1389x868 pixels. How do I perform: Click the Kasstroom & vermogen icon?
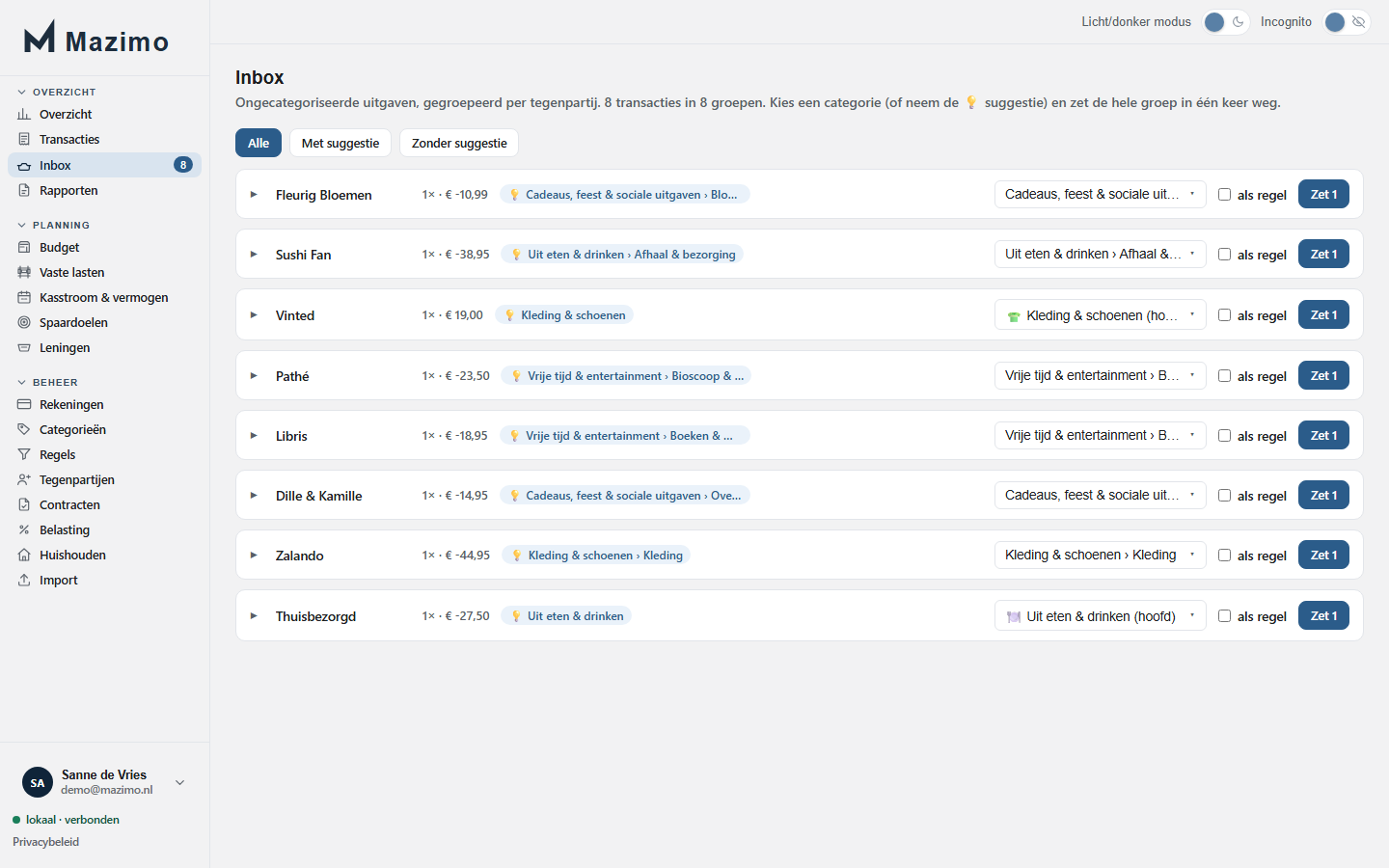coord(24,297)
